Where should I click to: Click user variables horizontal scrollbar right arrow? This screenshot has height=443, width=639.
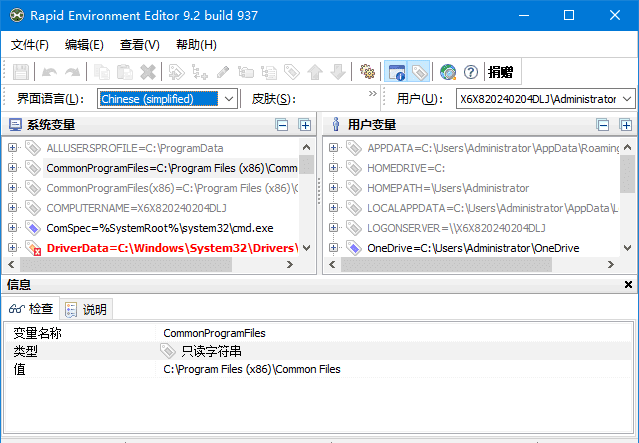click(610, 264)
